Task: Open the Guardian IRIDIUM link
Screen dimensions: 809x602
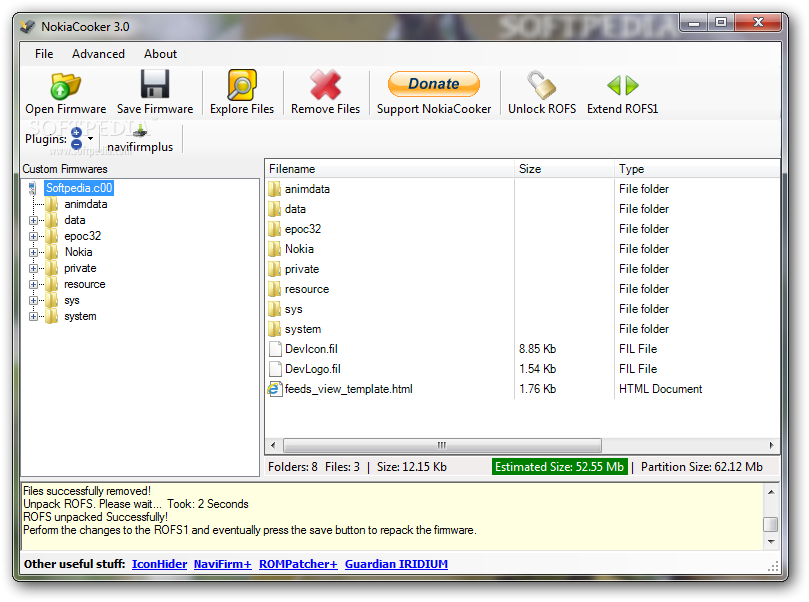Action: (396, 564)
